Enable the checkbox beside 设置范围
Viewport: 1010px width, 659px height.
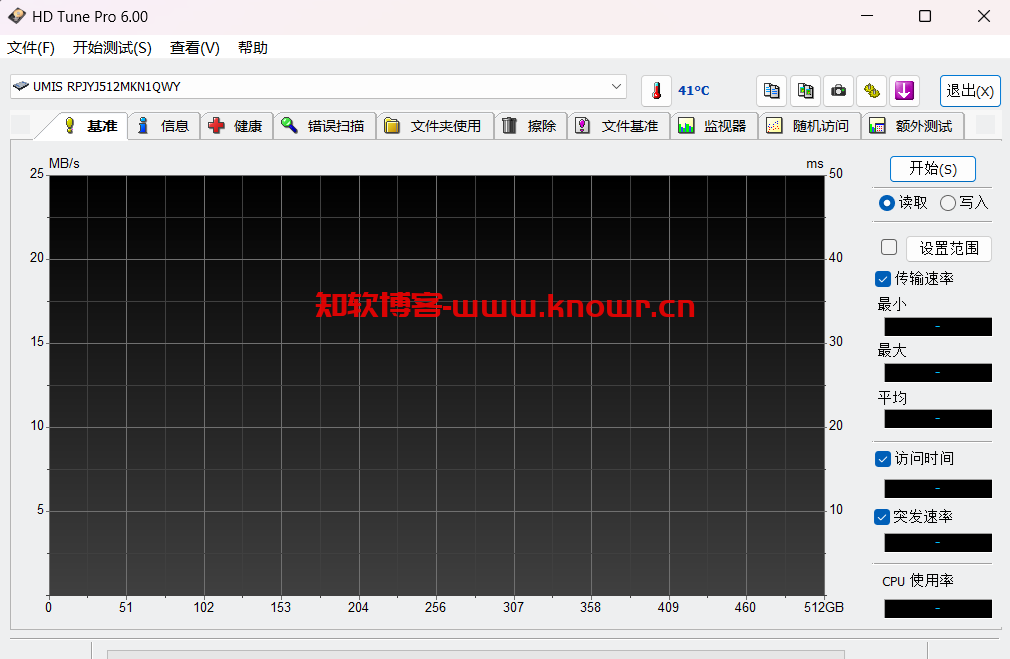pos(889,247)
